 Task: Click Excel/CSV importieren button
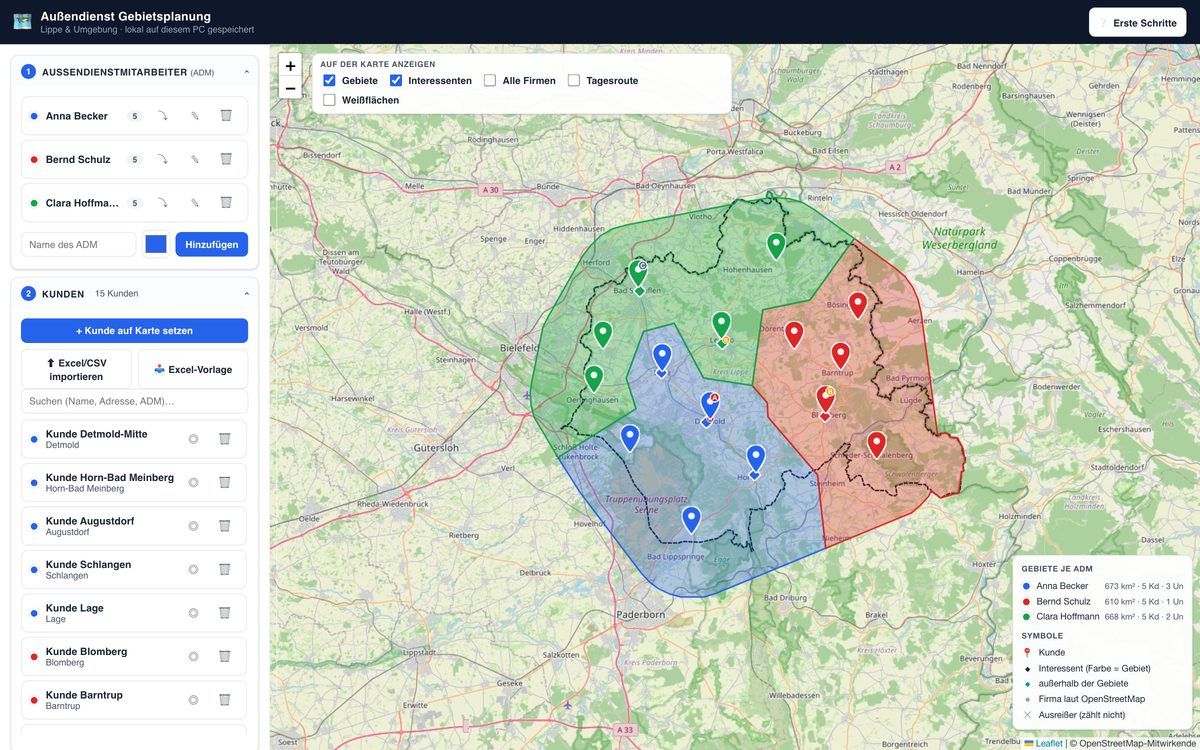pyautogui.click(x=76, y=369)
